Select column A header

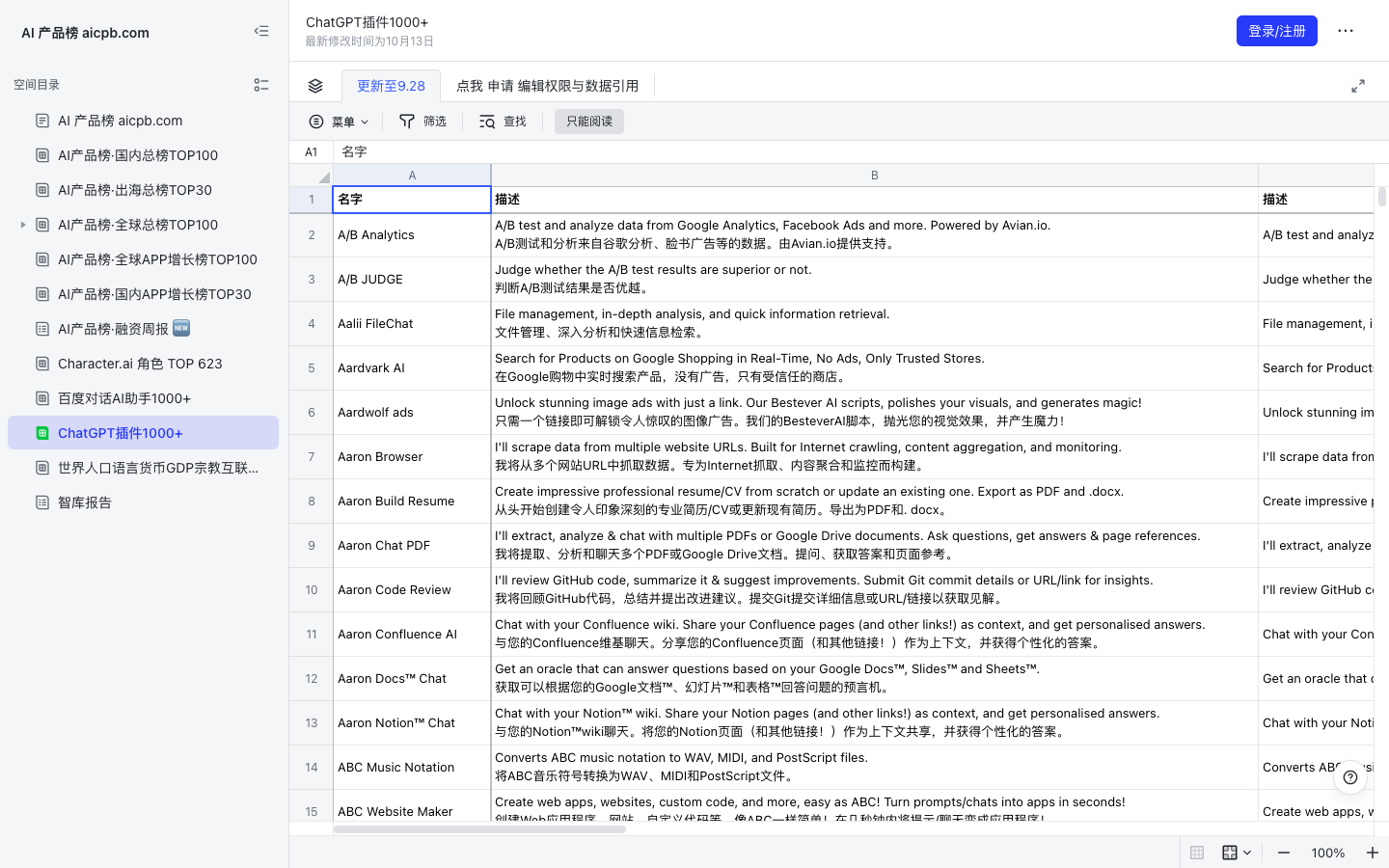(x=412, y=176)
